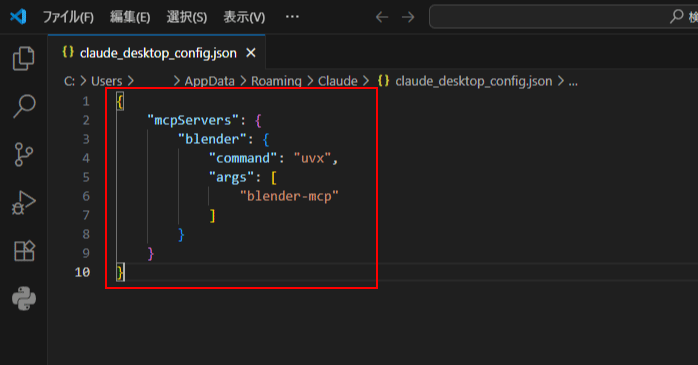
Task: Click the AppData breadcrumb segment
Action: (209, 81)
